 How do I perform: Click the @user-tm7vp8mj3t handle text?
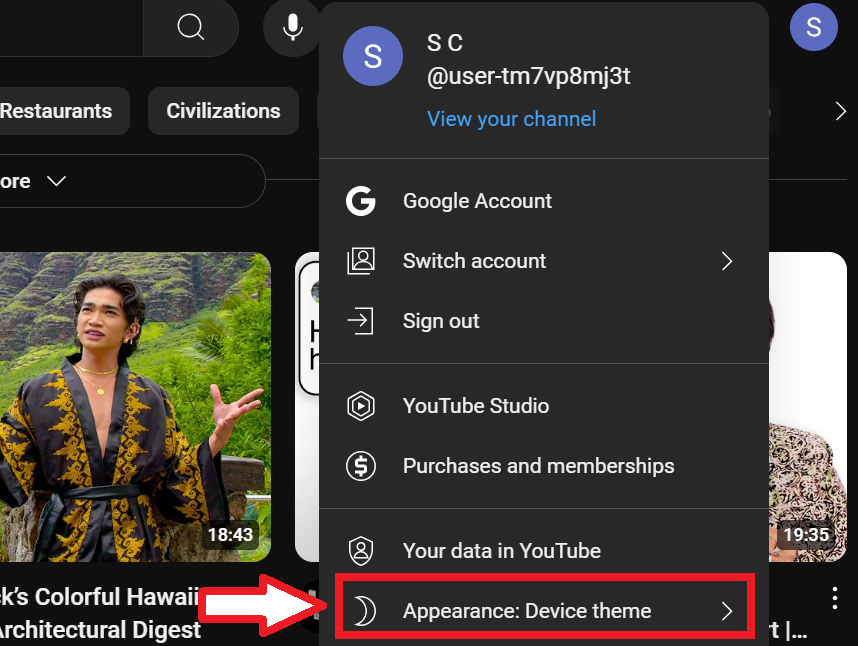tap(529, 76)
